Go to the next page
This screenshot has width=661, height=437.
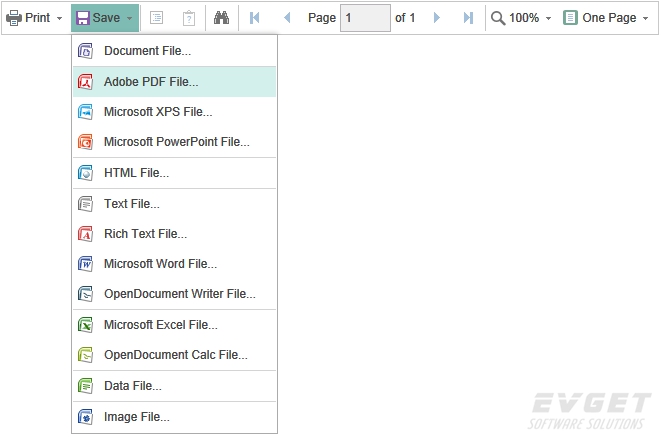pyautogui.click(x=436, y=18)
